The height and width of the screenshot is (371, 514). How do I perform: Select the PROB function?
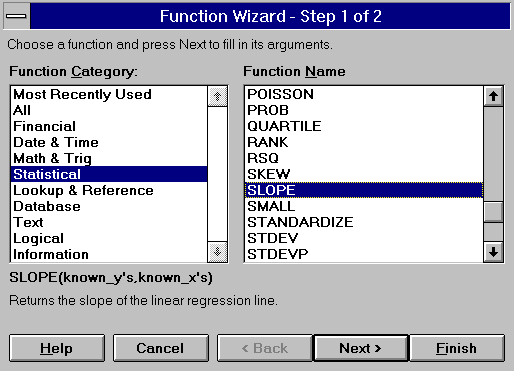364,110
